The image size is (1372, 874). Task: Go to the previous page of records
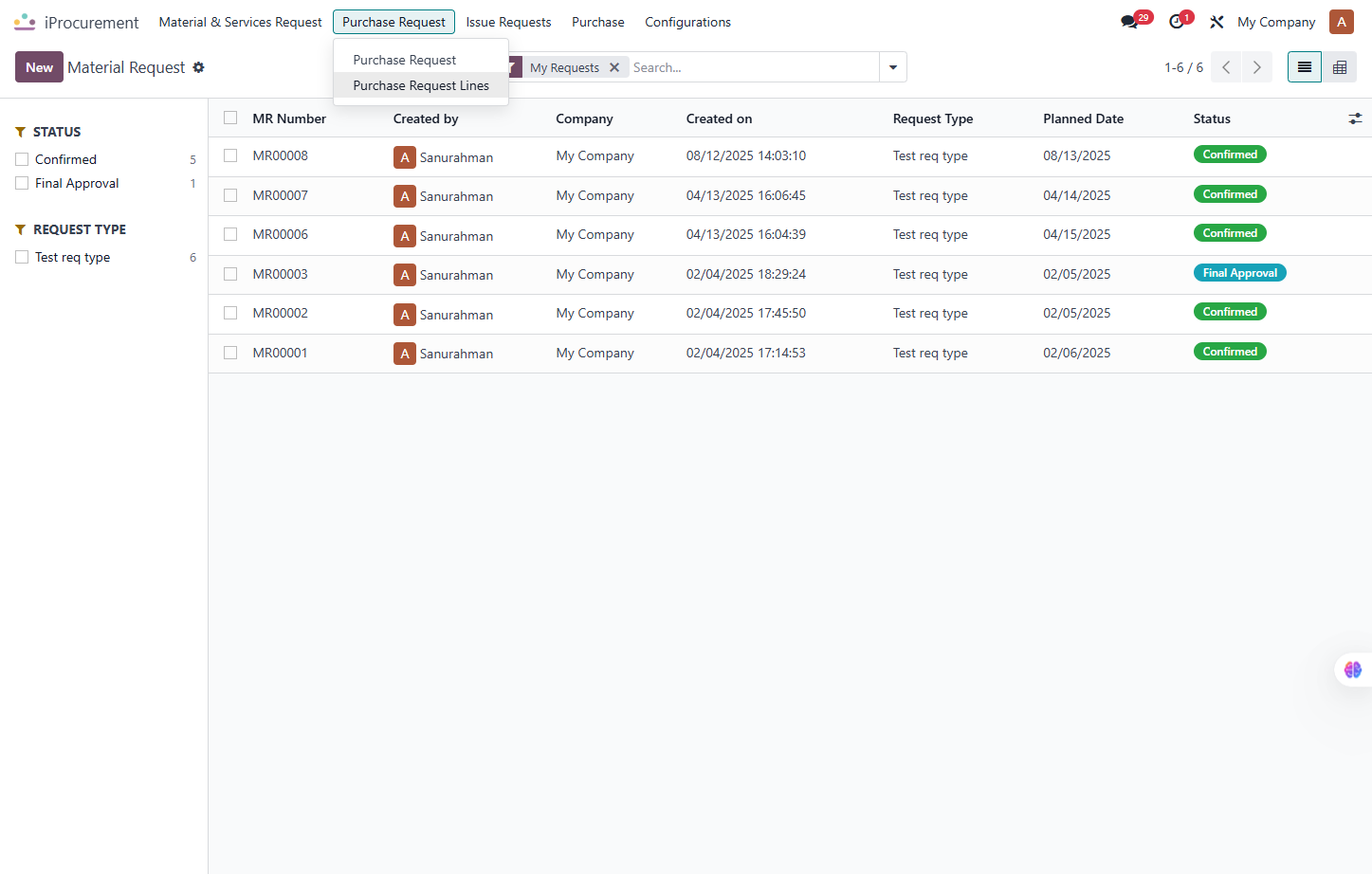(1226, 67)
